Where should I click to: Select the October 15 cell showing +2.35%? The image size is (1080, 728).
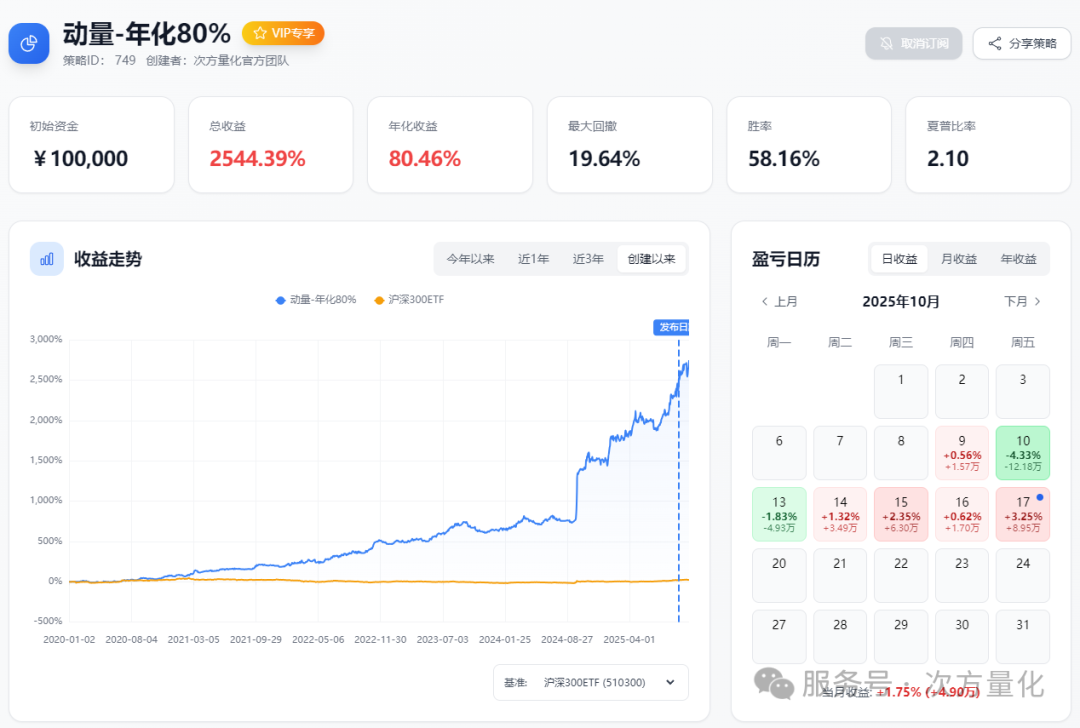[900, 514]
